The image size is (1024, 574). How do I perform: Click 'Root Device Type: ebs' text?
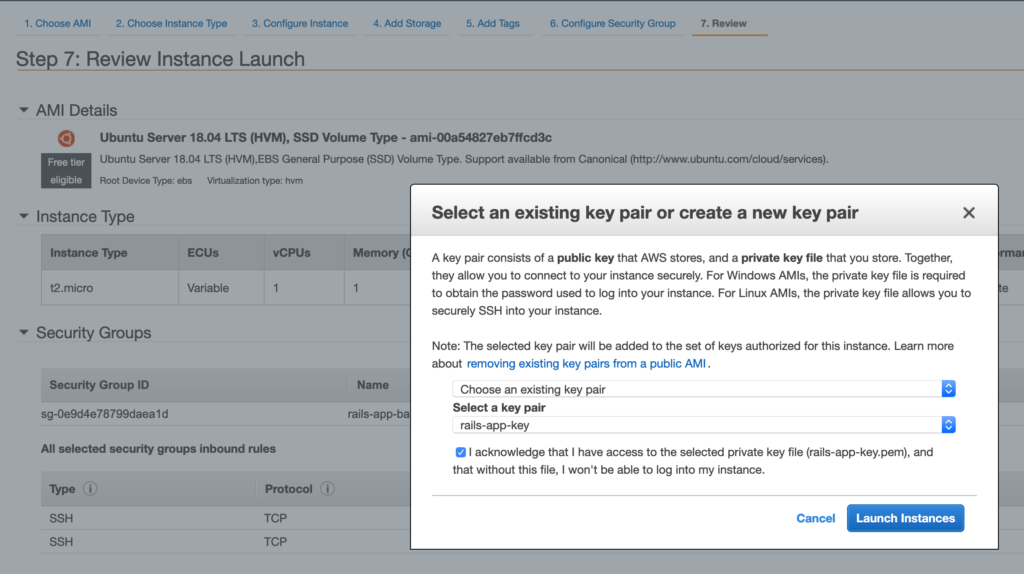pos(146,181)
